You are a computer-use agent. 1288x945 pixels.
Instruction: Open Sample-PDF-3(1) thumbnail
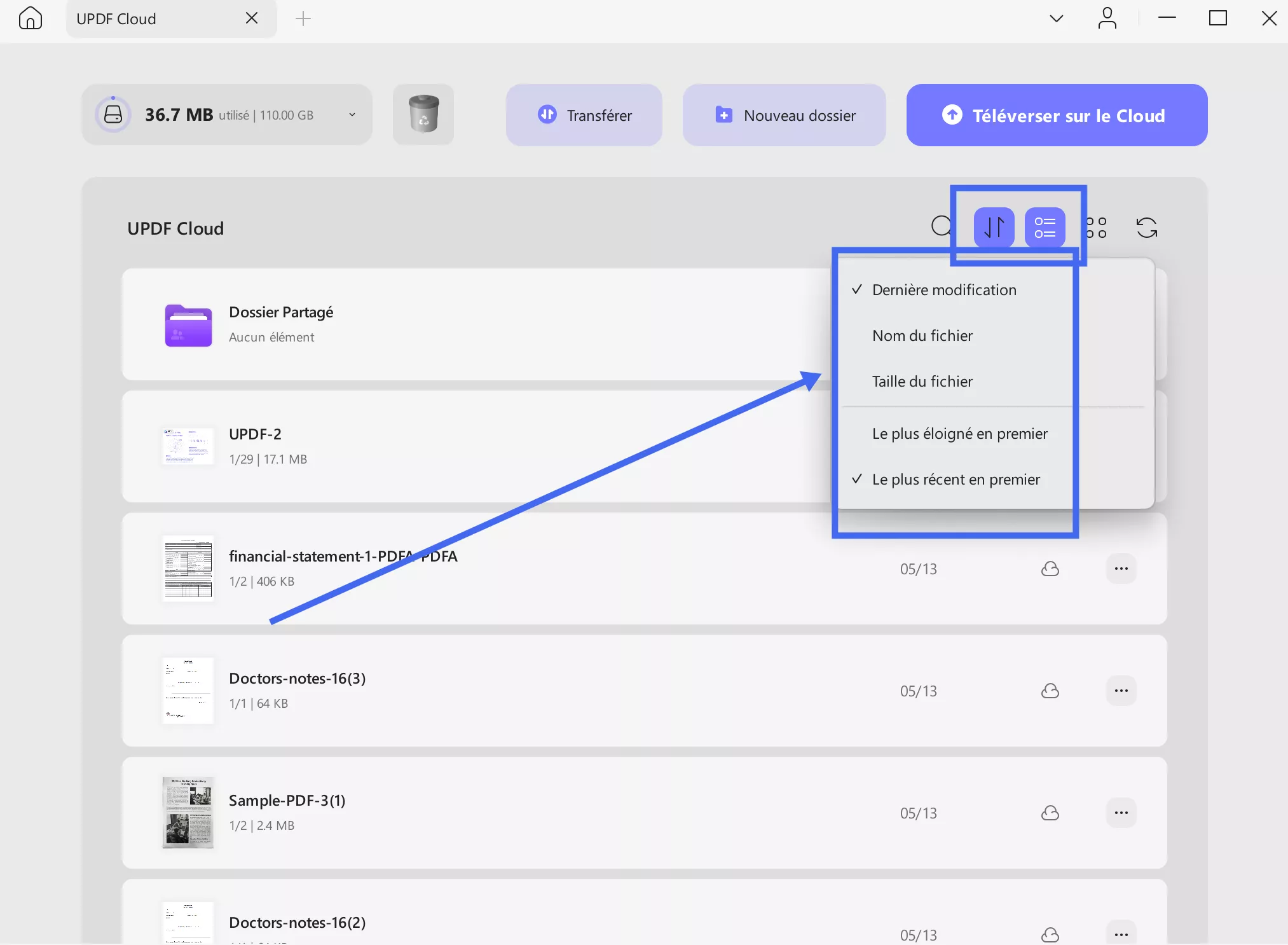coord(188,812)
